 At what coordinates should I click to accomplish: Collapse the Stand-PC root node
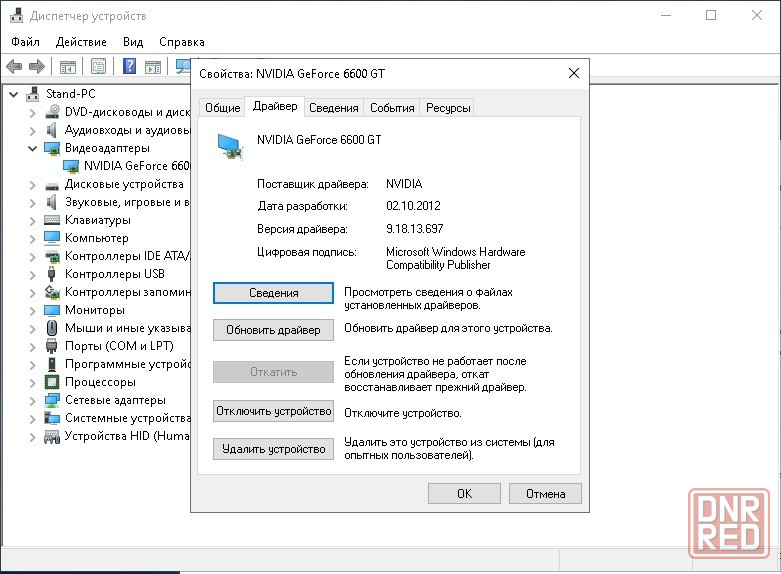coord(14,94)
